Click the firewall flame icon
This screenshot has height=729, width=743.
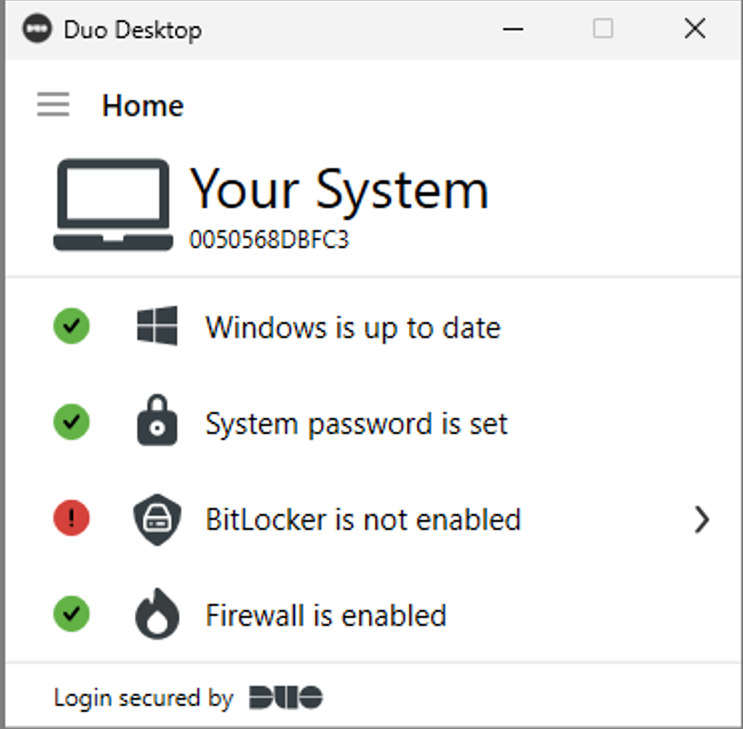click(x=157, y=614)
